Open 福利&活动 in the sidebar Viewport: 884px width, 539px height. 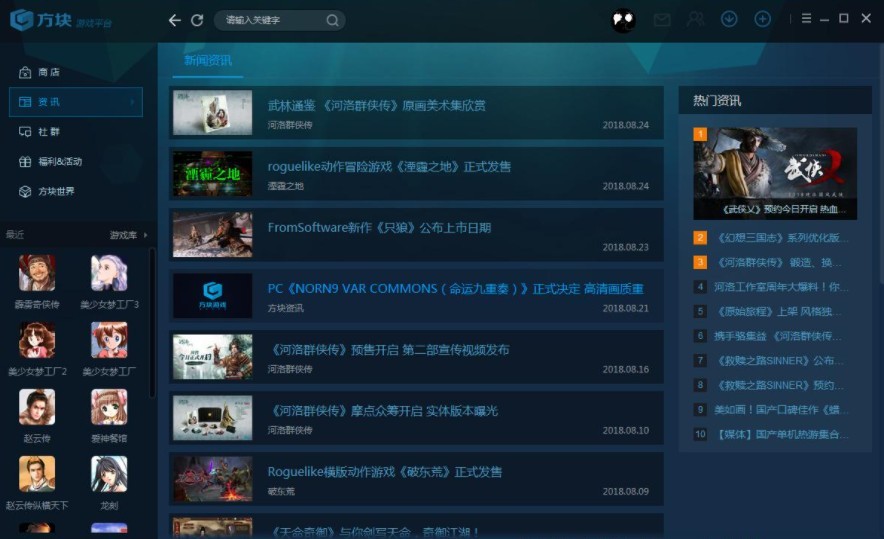click(59, 161)
